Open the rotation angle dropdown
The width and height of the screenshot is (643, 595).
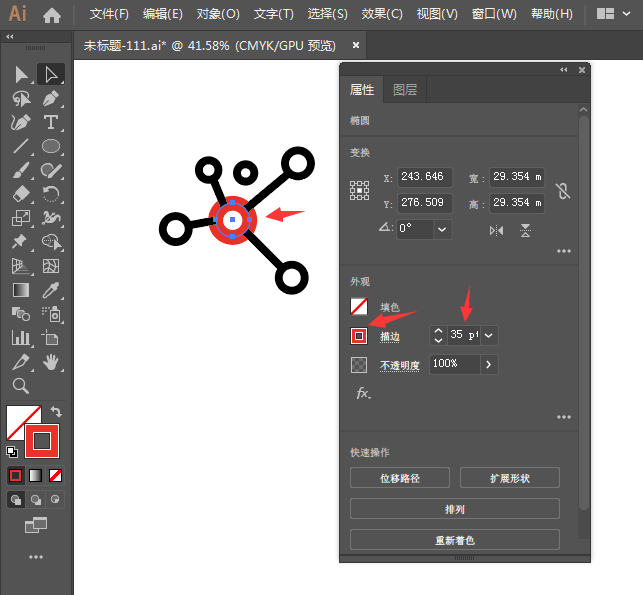[x=442, y=230]
